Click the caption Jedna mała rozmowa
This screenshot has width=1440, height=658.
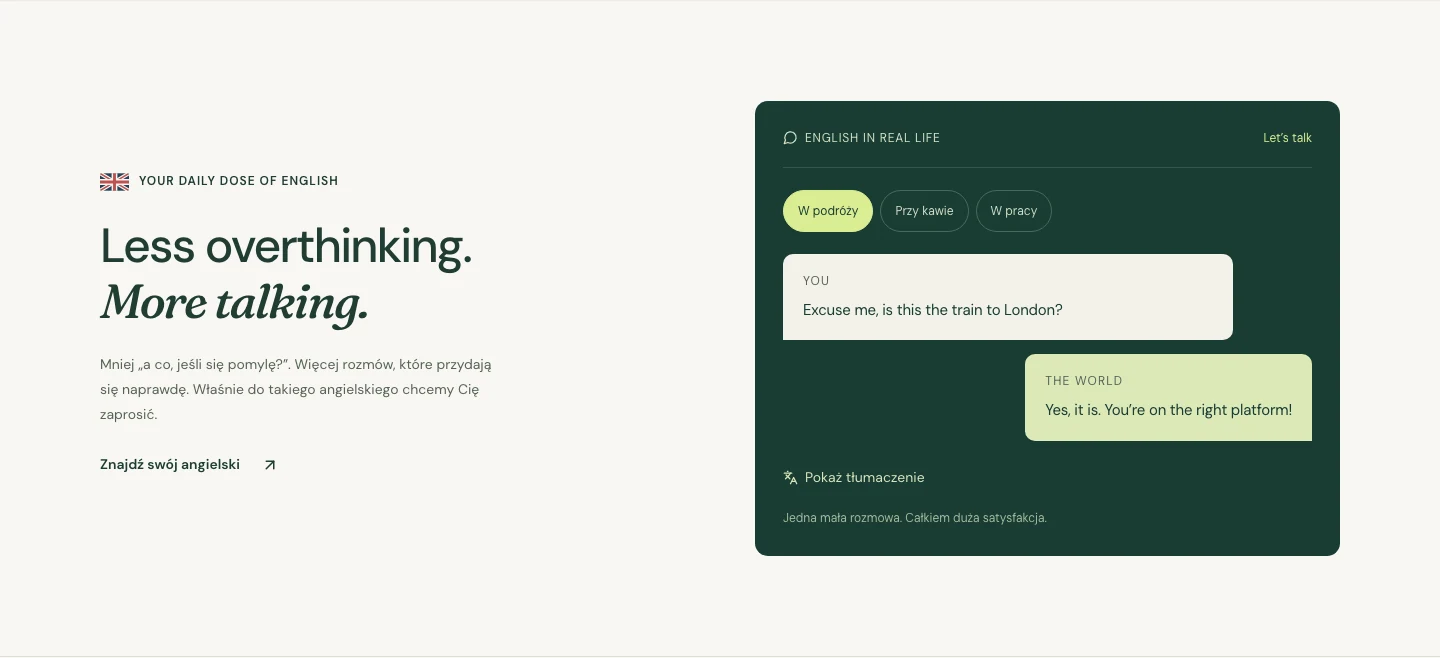(x=914, y=518)
